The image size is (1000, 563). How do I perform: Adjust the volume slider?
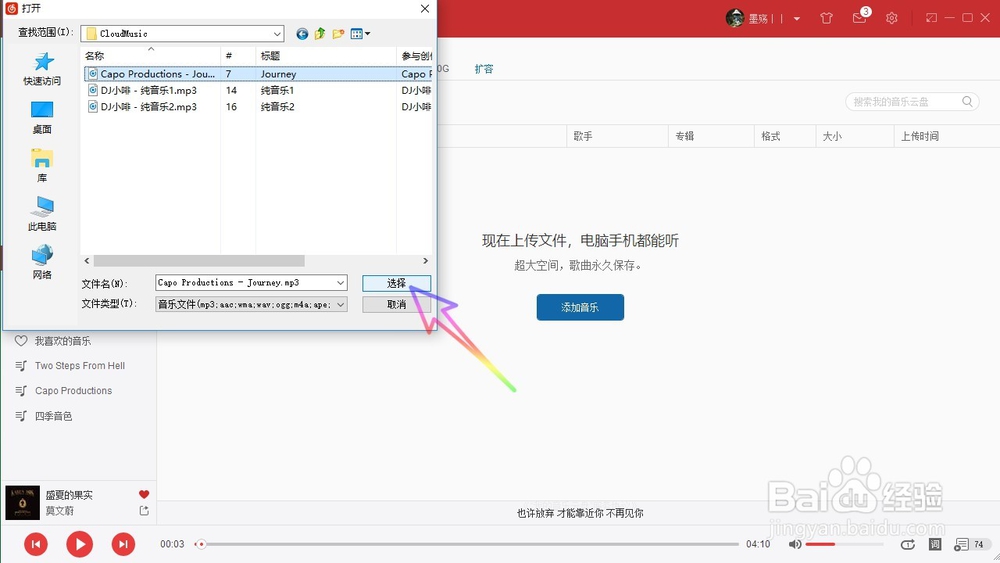tap(844, 545)
